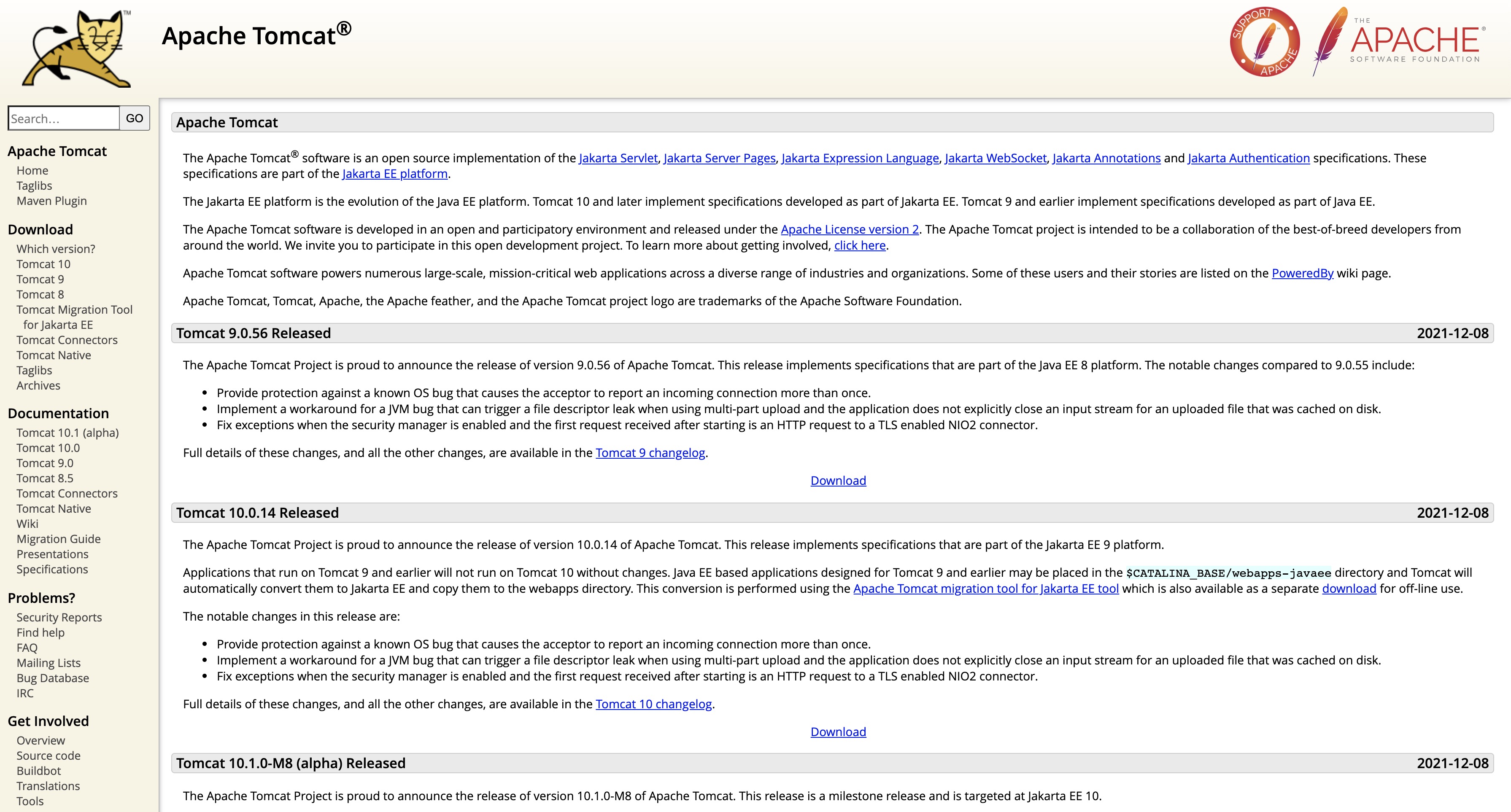Screen dimensions: 1511x812
Task: Open Taglibs under Download section
Action: pyautogui.click(x=34, y=371)
